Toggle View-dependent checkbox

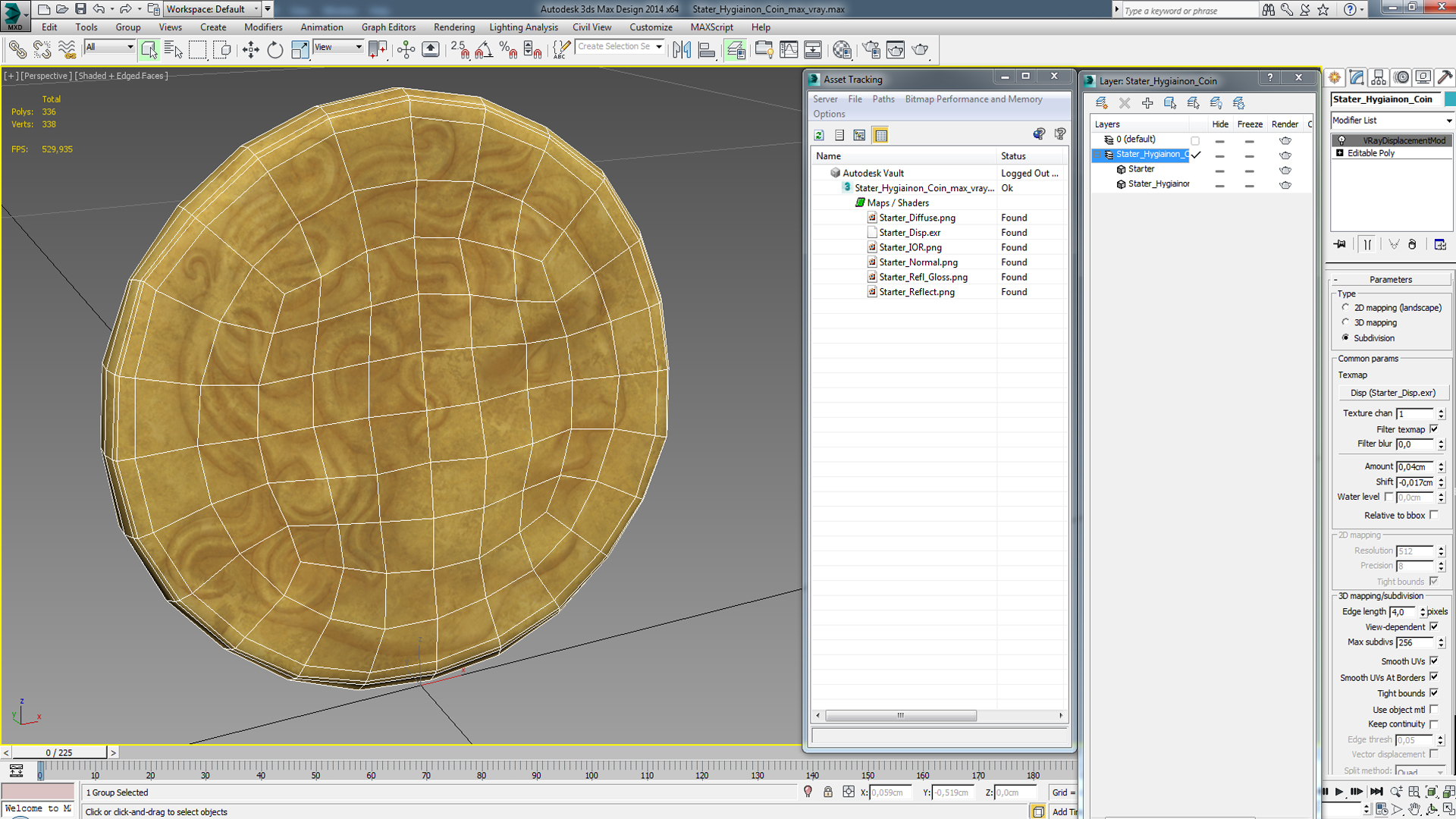(x=1433, y=626)
